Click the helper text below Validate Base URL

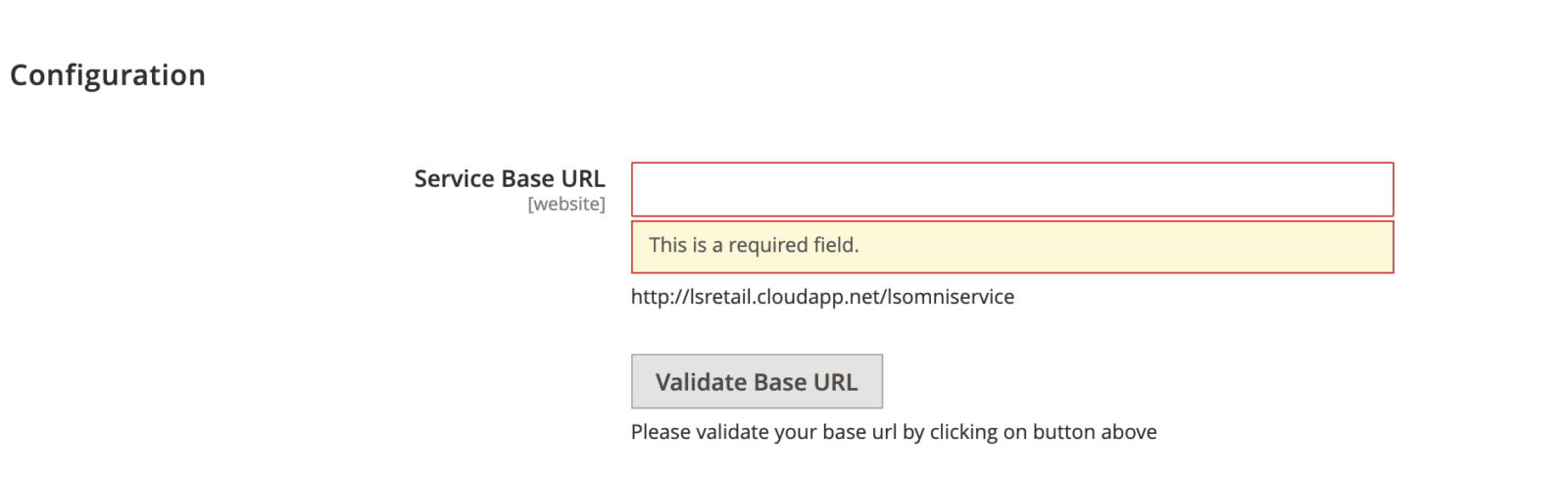[x=893, y=432]
